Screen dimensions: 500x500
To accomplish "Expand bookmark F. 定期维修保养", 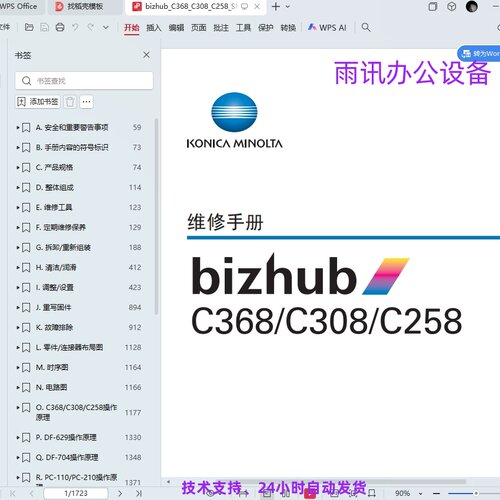I will coord(18,227).
